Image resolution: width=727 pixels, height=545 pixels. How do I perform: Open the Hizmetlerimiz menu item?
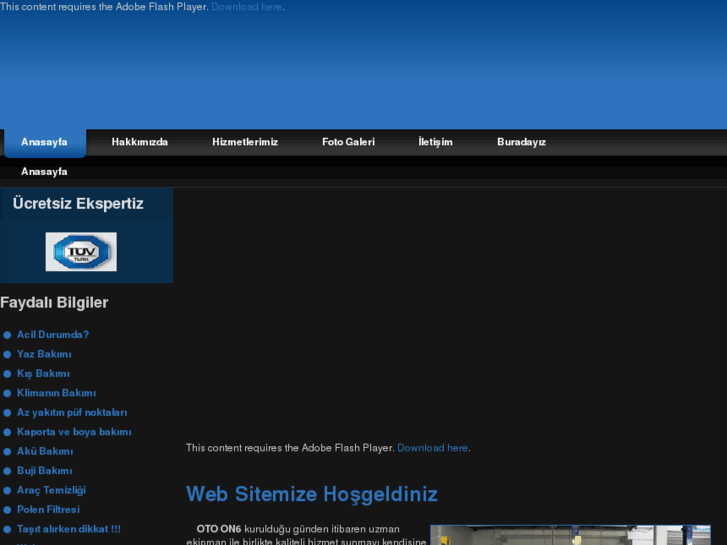pyautogui.click(x=245, y=142)
